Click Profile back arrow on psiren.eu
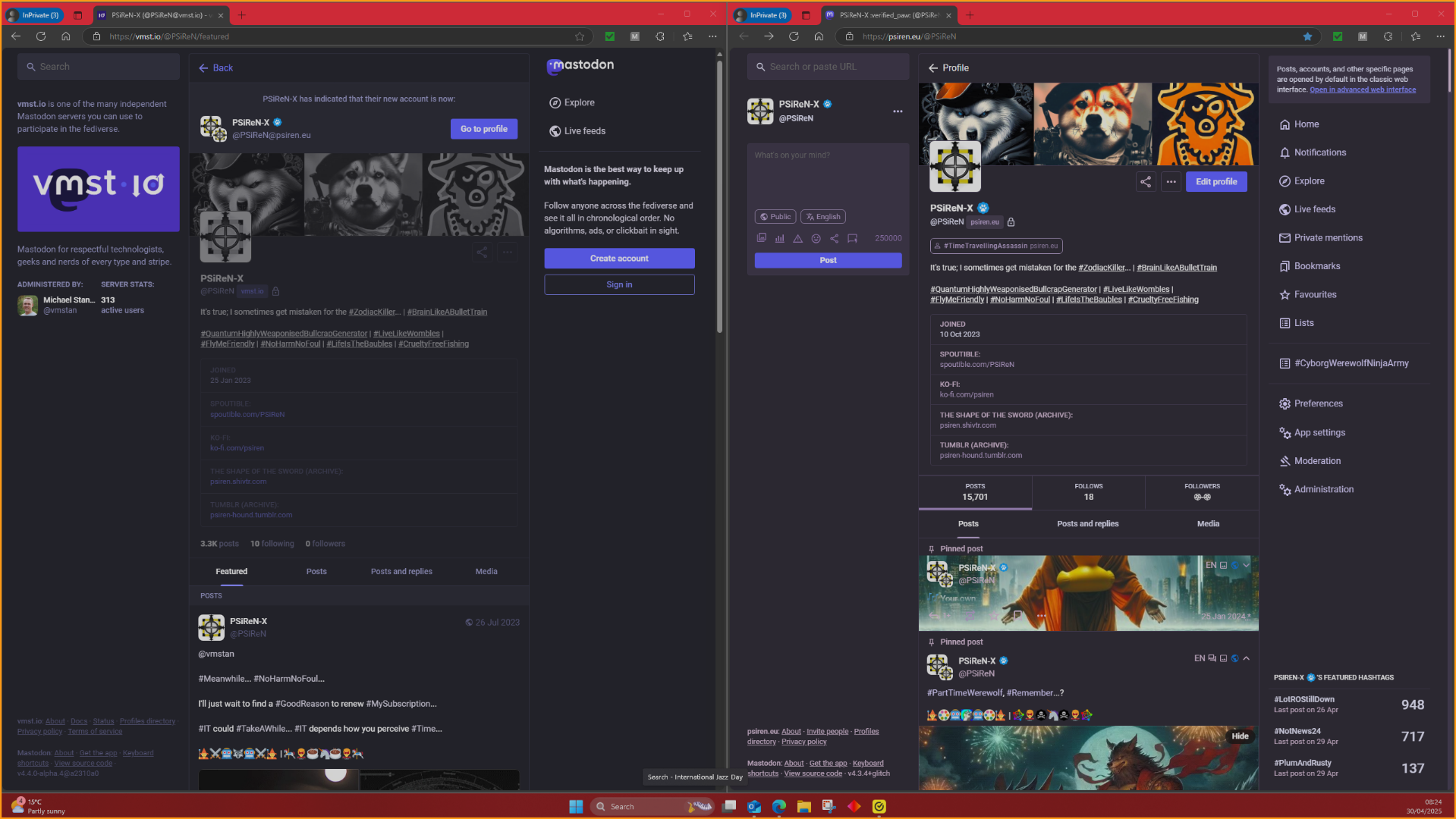Viewport: 1456px width, 819px height. 933,67
